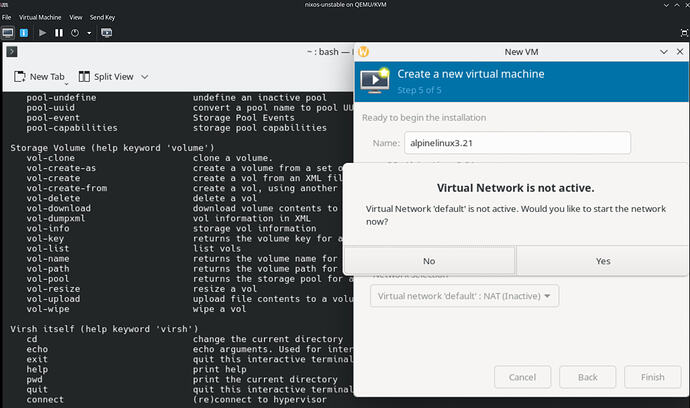Click the Finish button in New VM
This screenshot has width=690, height=408.
tap(653, 377)
